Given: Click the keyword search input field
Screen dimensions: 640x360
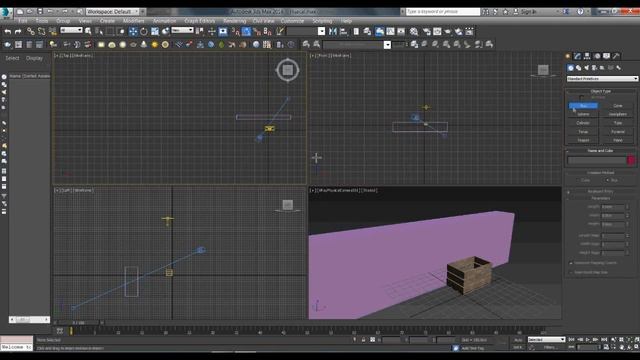Looking at the screenshot, I should (442, 11).
